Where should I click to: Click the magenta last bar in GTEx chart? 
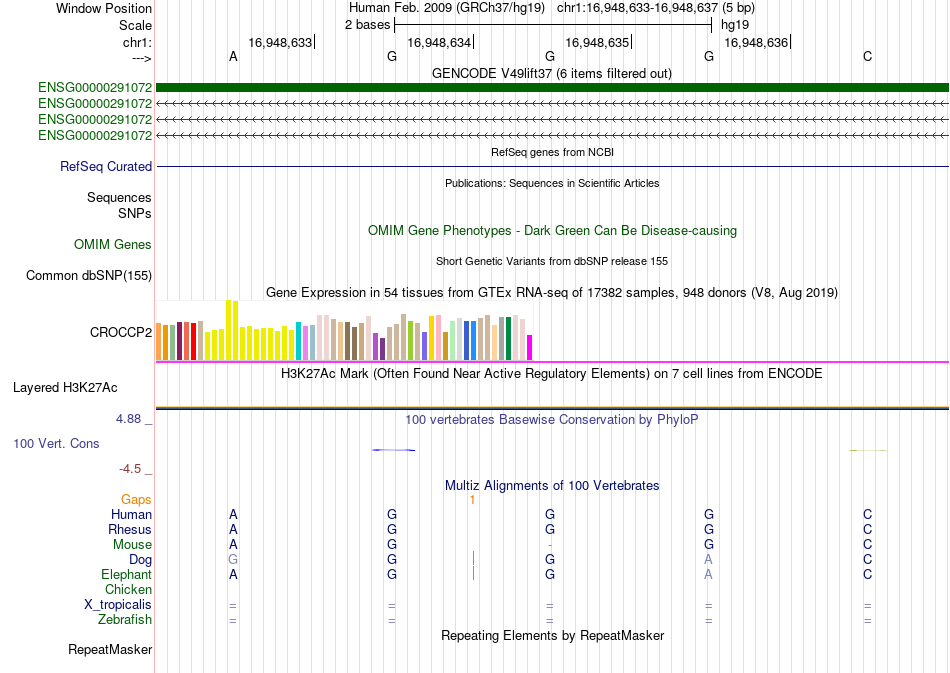tap(530, 348)
